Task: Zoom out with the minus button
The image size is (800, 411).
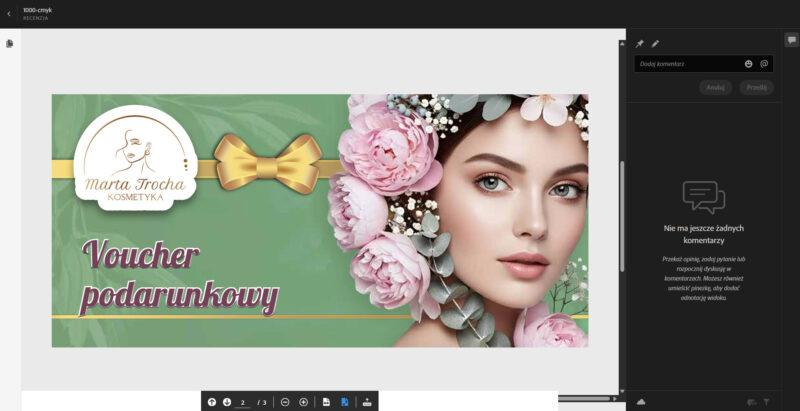Action: [x=285, y=402]
